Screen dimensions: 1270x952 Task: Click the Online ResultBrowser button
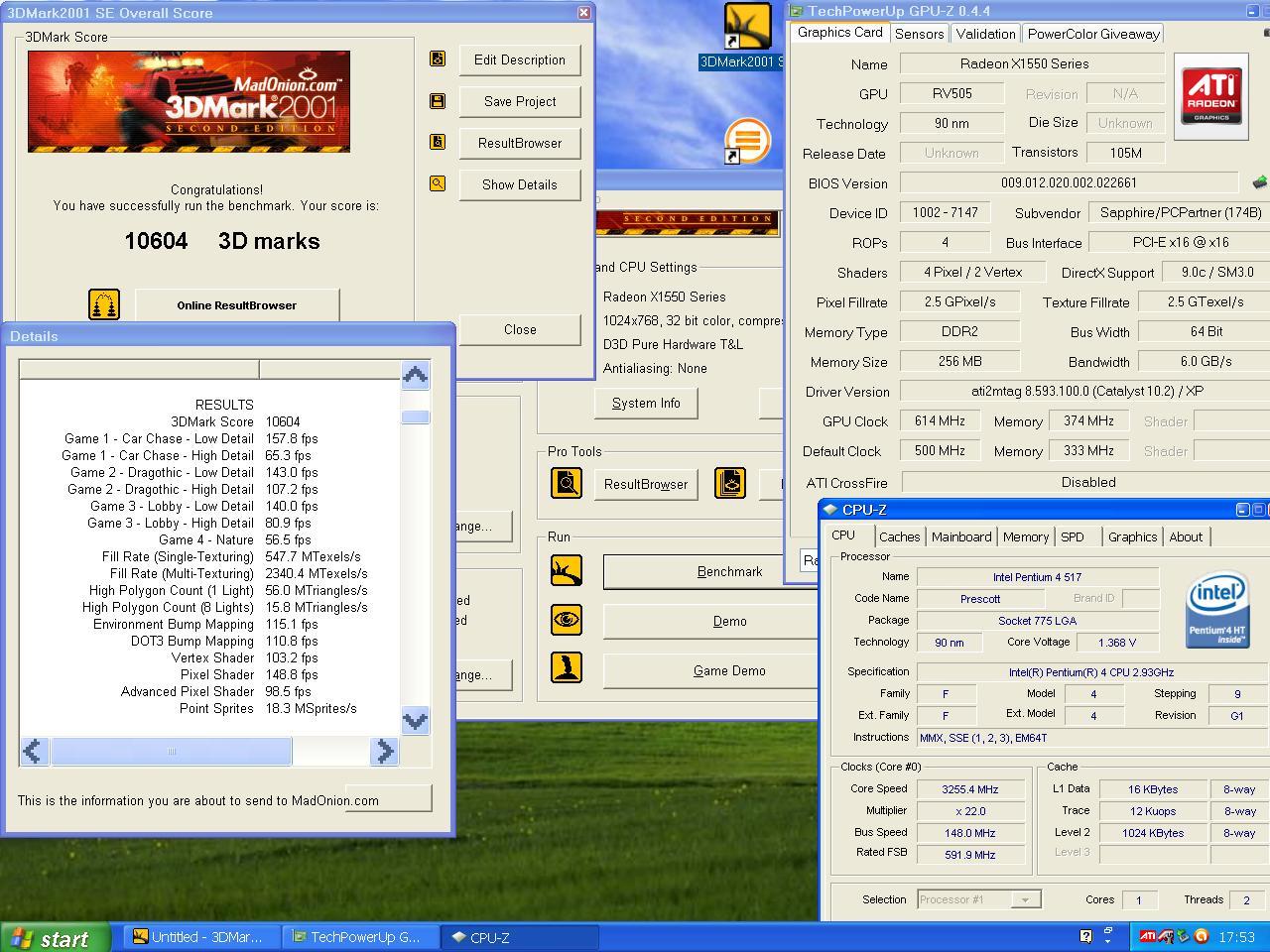(237, 304)
